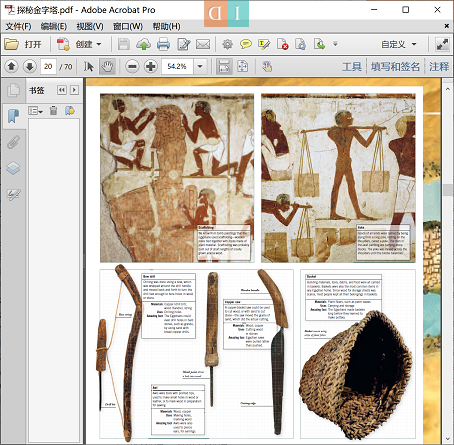
Task: Open the signatures panel icon
Action: point(13,194)
